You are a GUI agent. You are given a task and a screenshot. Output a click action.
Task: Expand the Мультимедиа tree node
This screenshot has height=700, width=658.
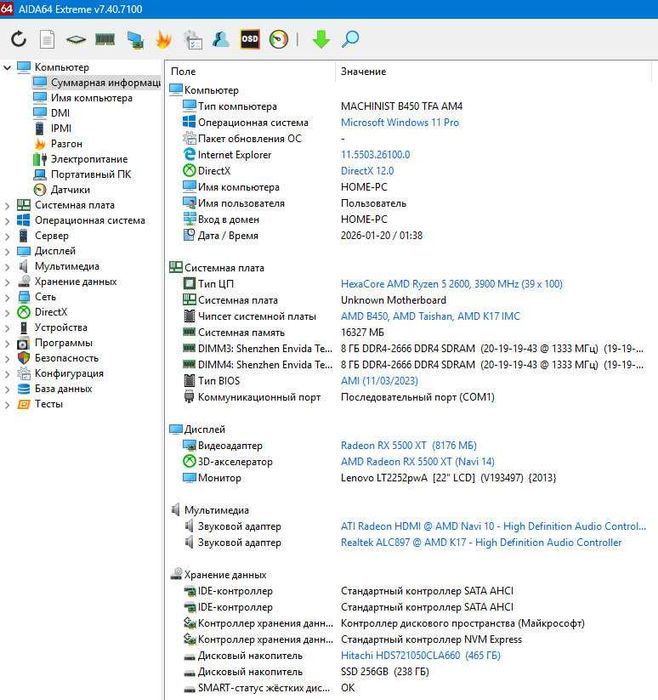click(x=7, y=267)
